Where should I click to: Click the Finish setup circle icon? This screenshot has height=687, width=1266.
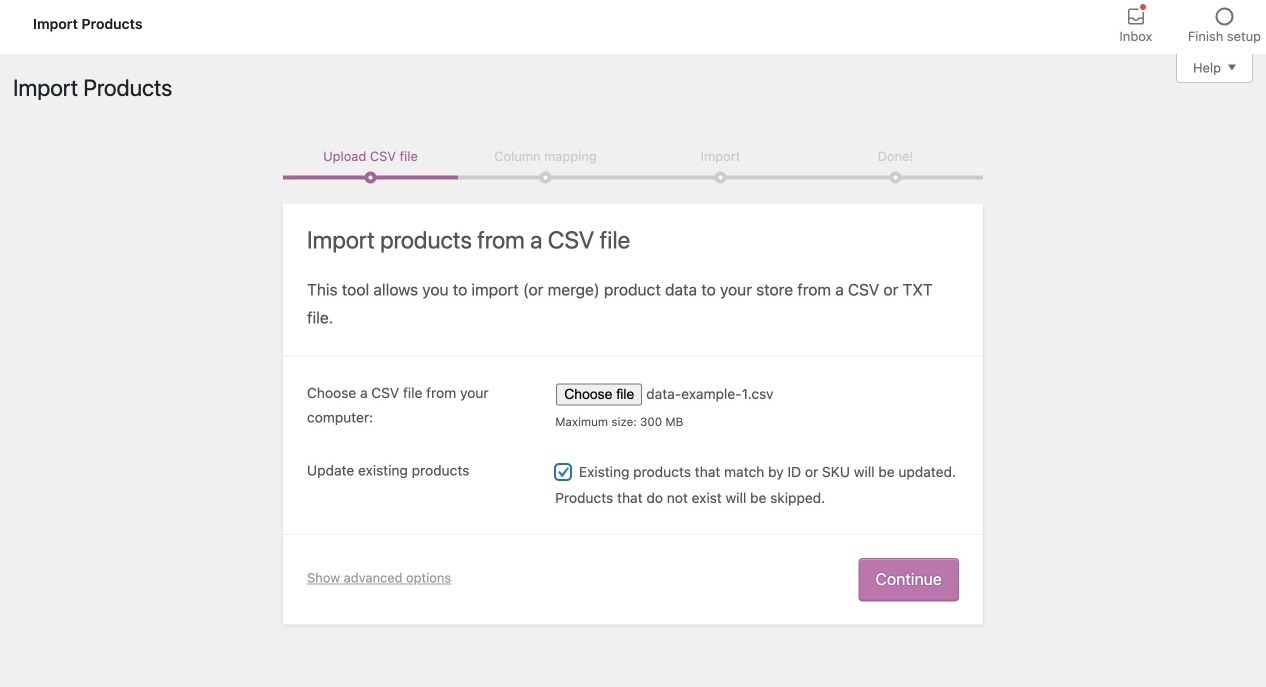(1224, 17)
